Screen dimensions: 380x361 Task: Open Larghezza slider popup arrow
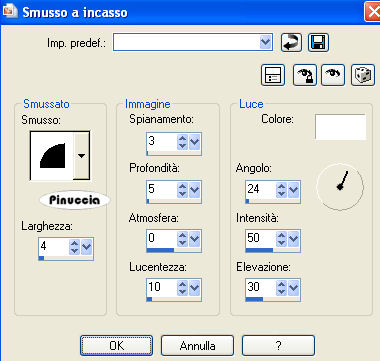click(86, 247)
